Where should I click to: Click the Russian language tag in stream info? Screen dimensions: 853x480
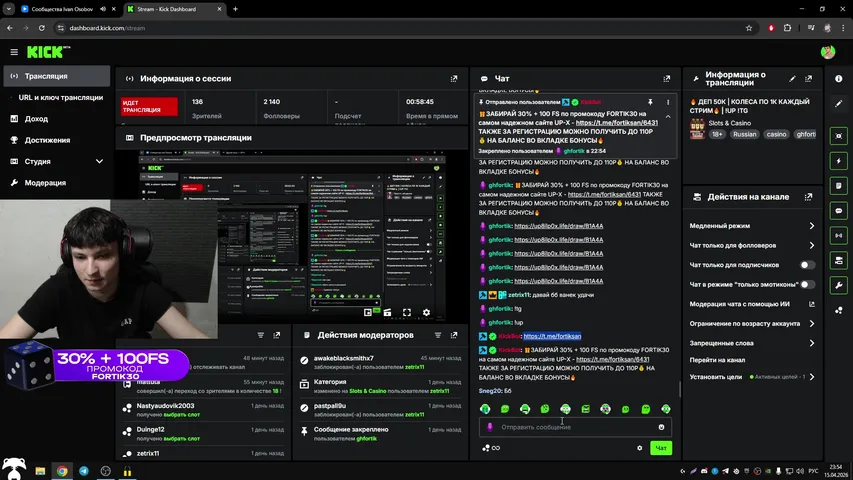tap(744, 134)
